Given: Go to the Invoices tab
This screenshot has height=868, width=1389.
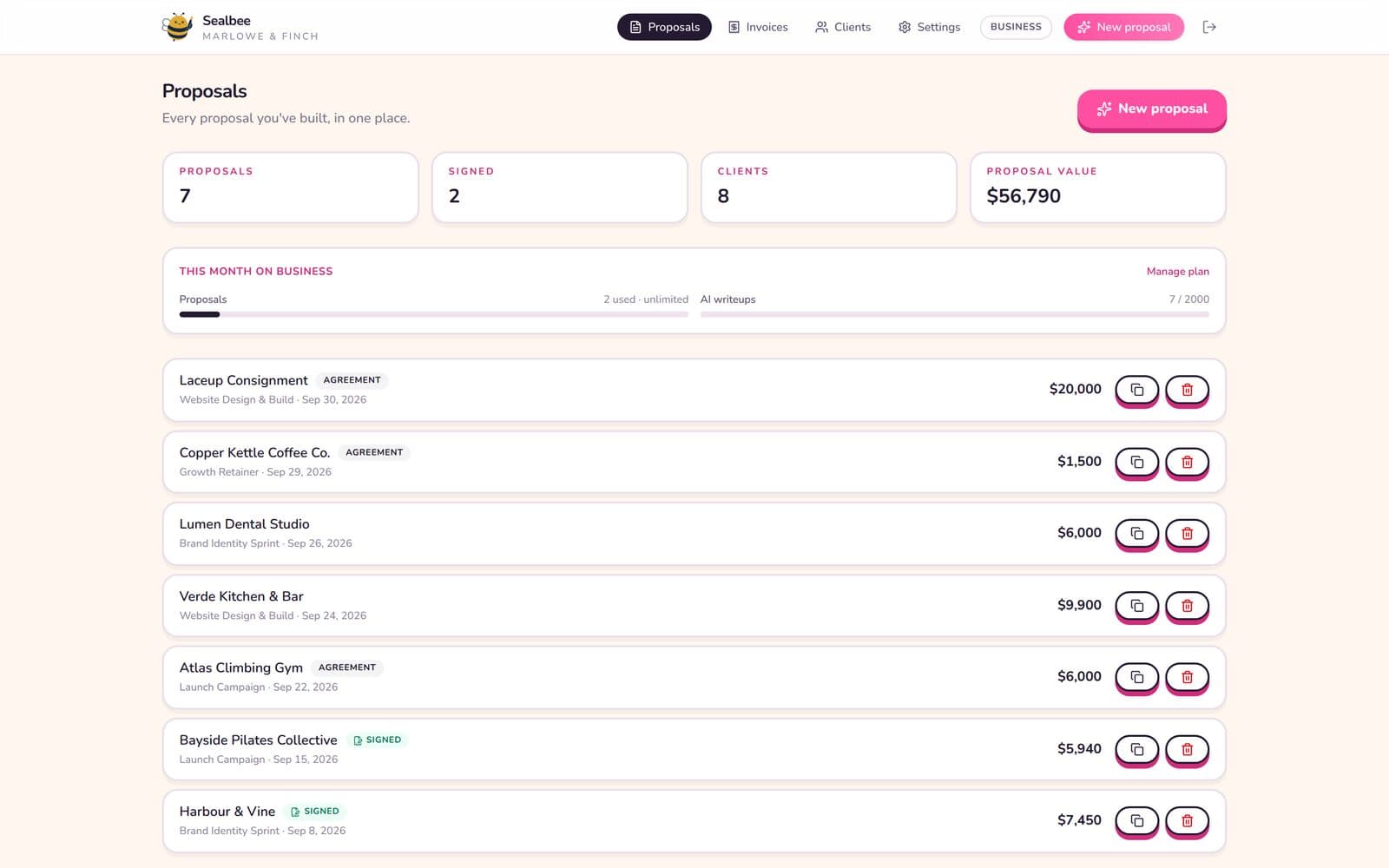Looking at the screenshot, I should 758,27.
